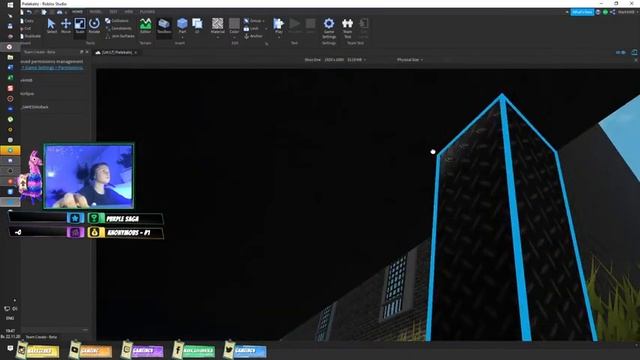Click the webcam overlay thumbnail

coord(89,176)
